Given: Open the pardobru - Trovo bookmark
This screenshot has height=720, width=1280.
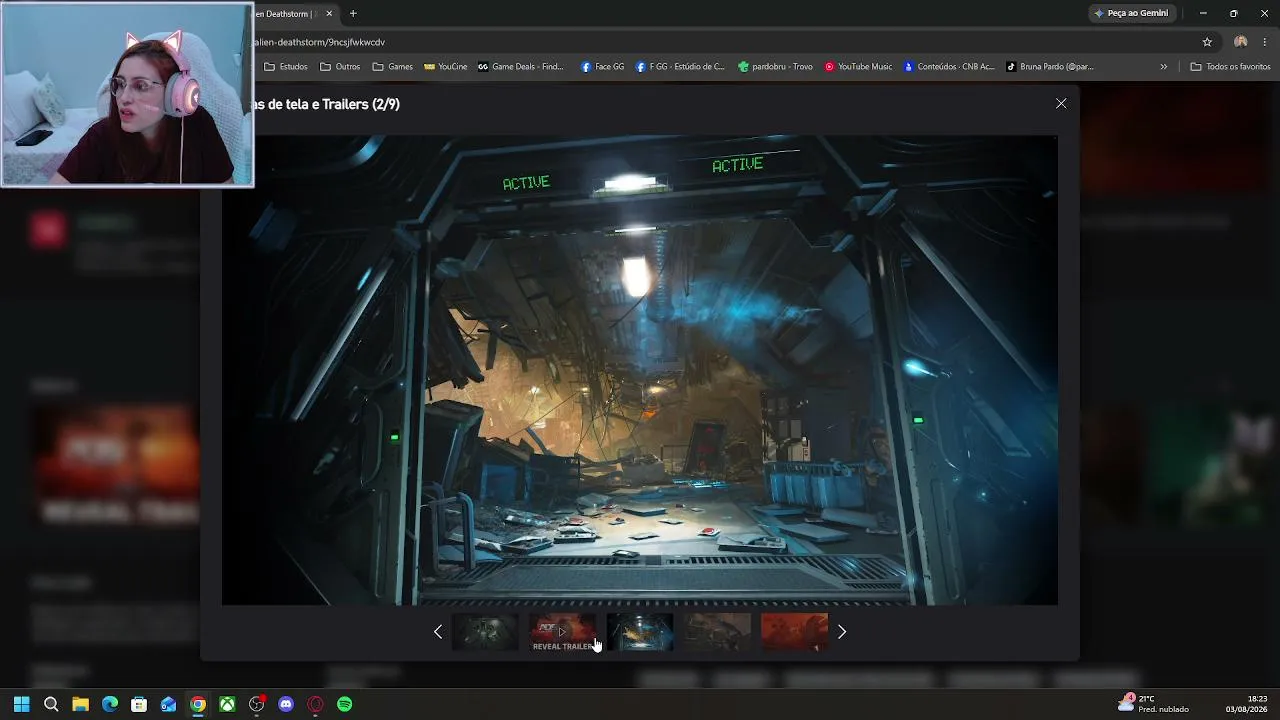Looking at the screenshot, I should pyautogui.click(x=775, y=67).
